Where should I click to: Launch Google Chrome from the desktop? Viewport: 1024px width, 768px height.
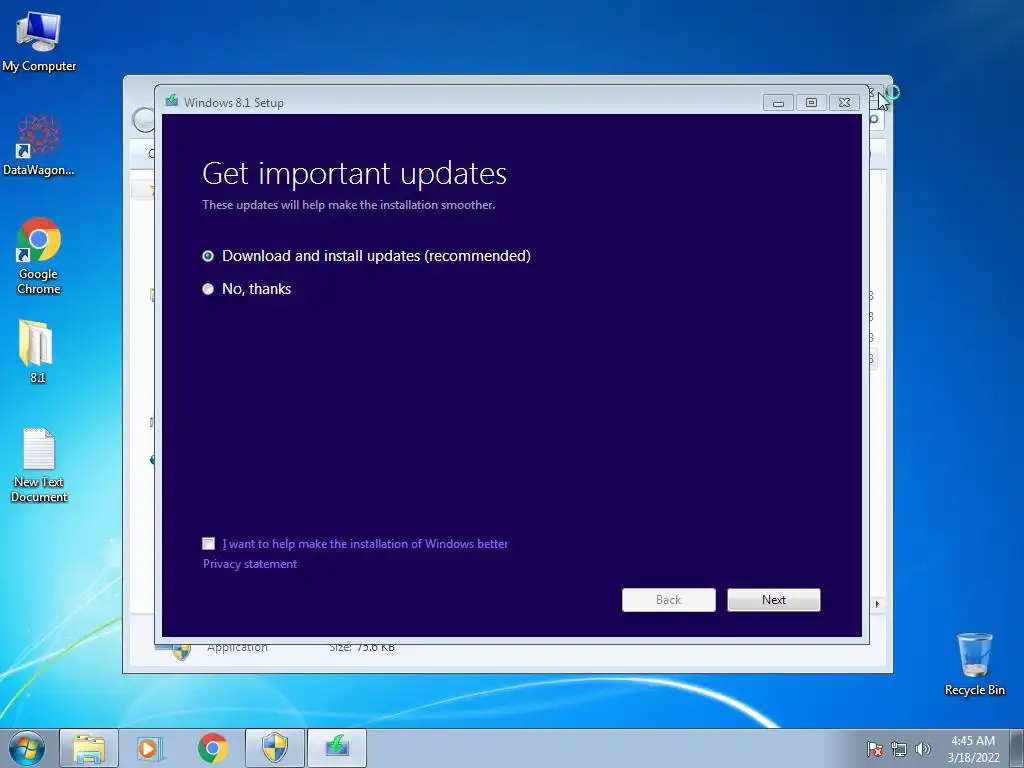pos(39,255)
